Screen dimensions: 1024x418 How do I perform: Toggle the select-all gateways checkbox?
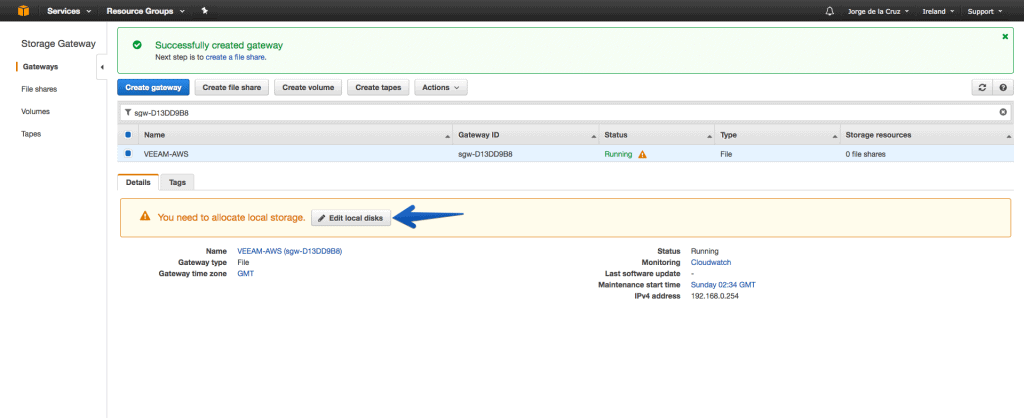[x=128, y=135]
